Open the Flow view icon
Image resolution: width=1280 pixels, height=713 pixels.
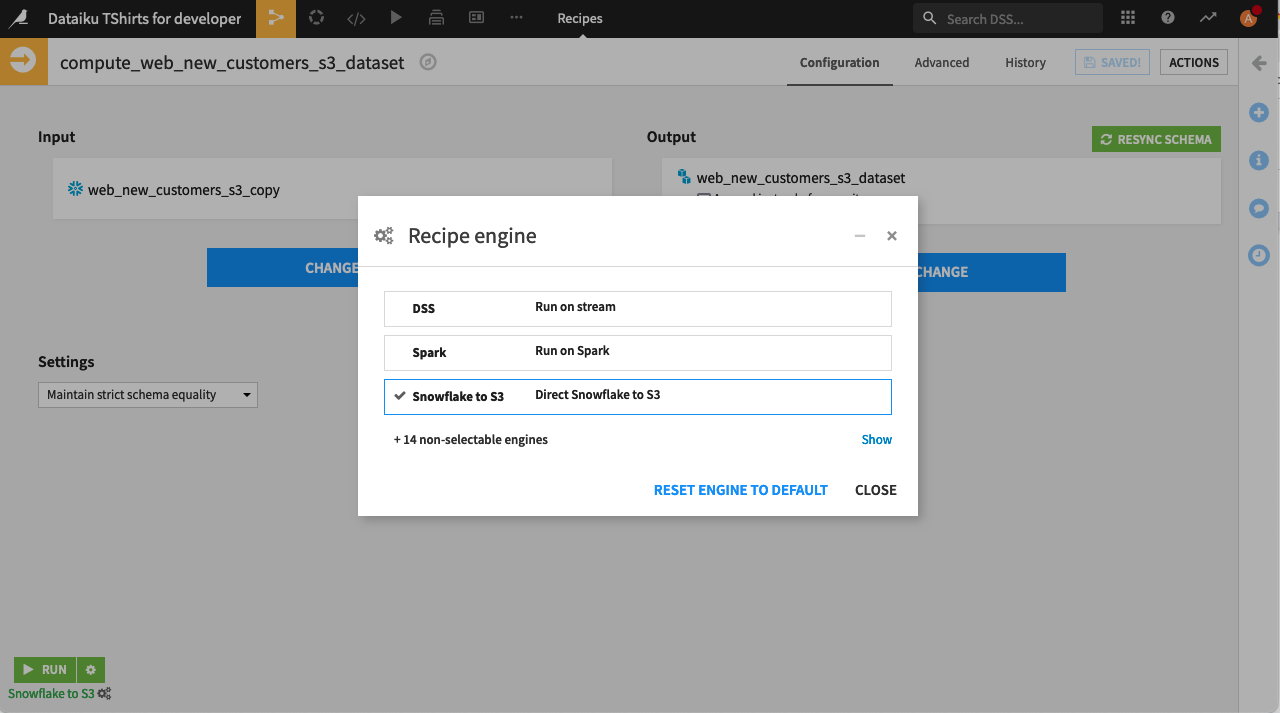275,18
